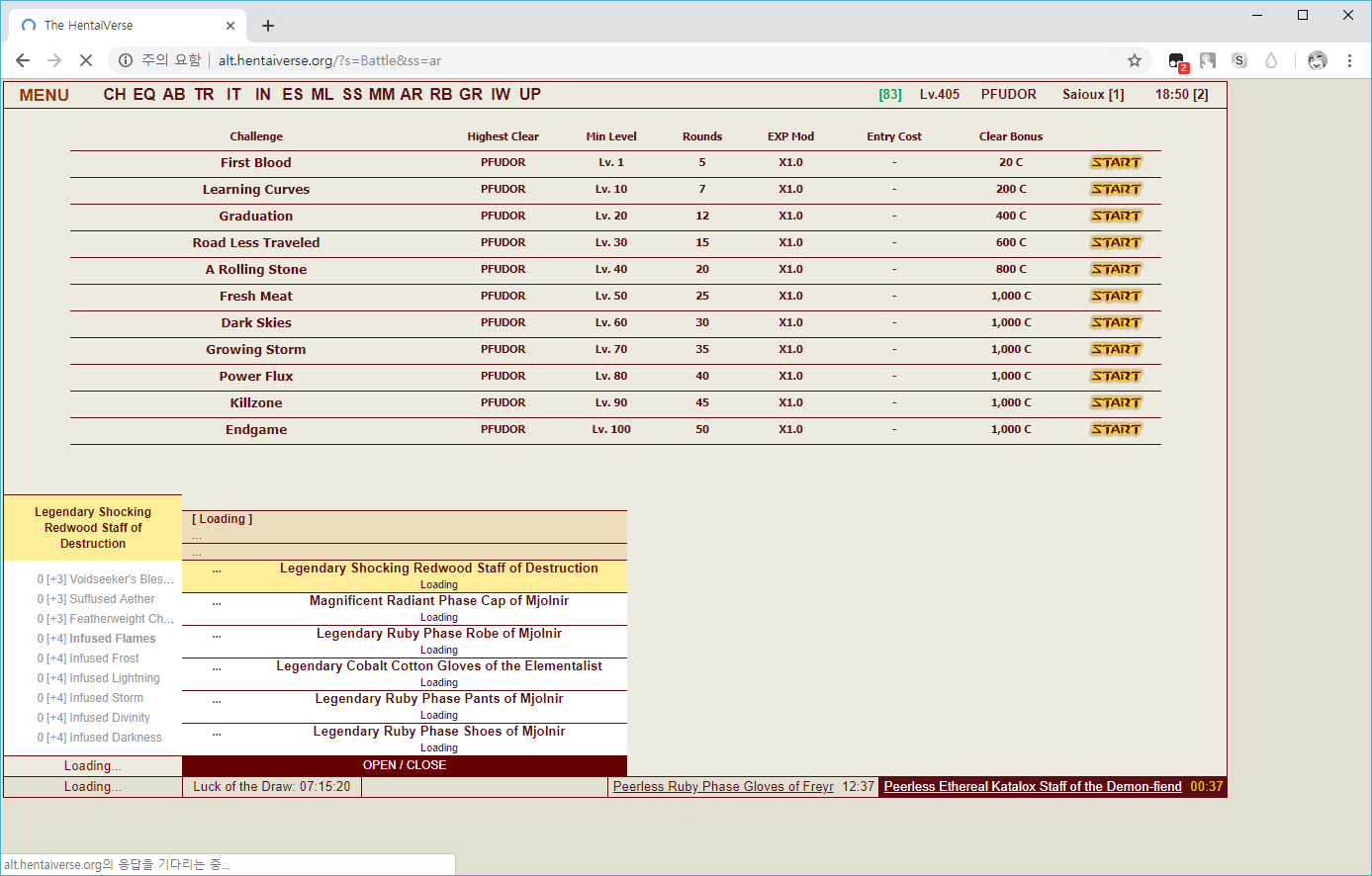Start the Fresh Meat challenge
The image size is (1372, 876).
(x=1116, y=296)
